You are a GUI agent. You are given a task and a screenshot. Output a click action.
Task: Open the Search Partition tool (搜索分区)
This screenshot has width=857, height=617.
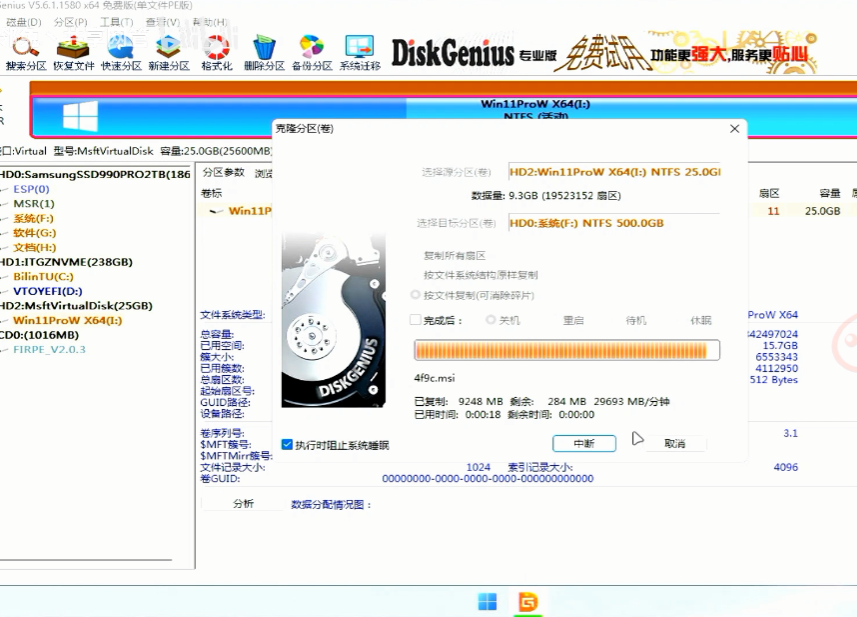pyautogui.click(x=26, y=54)
